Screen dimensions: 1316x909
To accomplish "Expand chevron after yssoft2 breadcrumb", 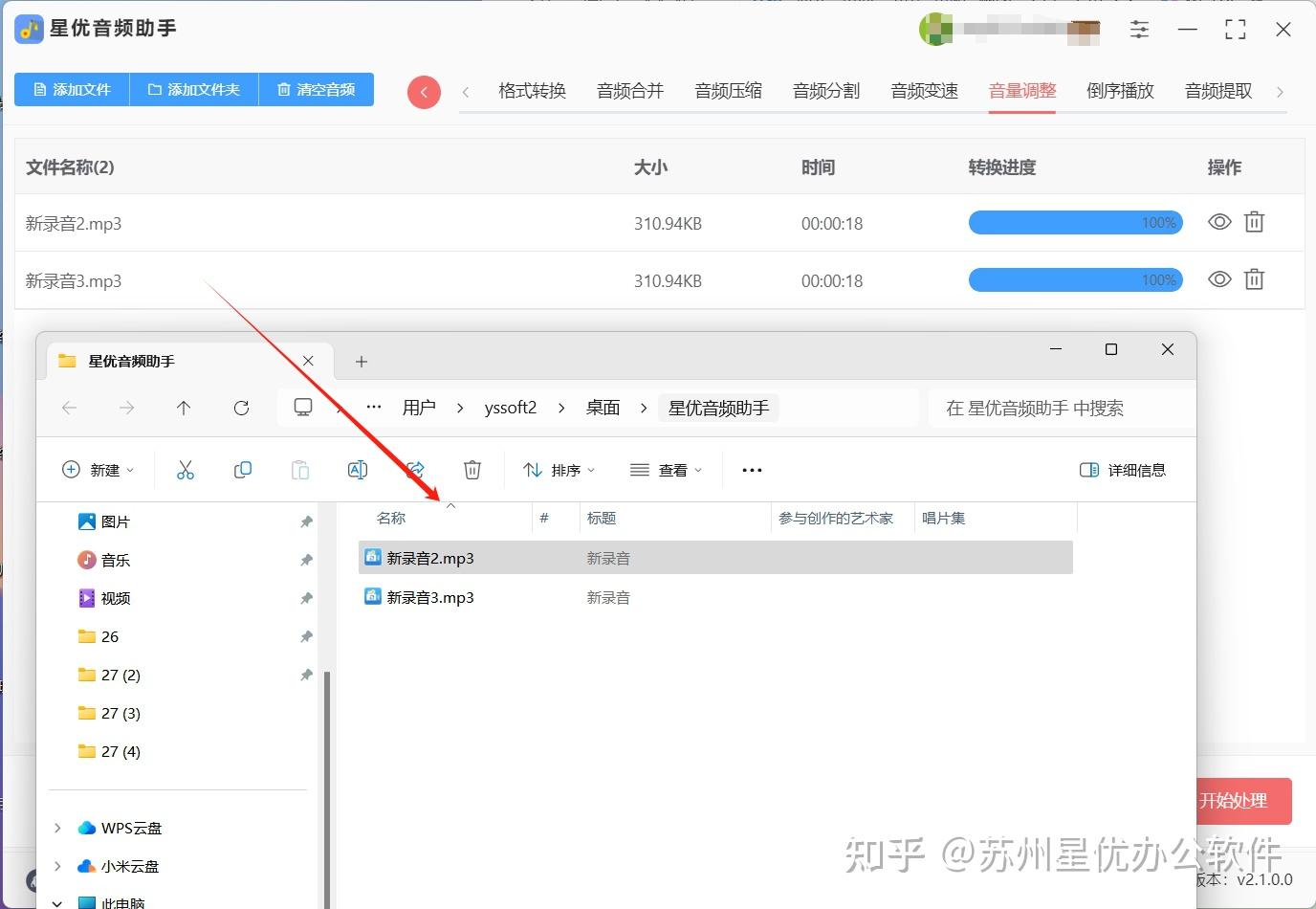I will coord(561,408).
